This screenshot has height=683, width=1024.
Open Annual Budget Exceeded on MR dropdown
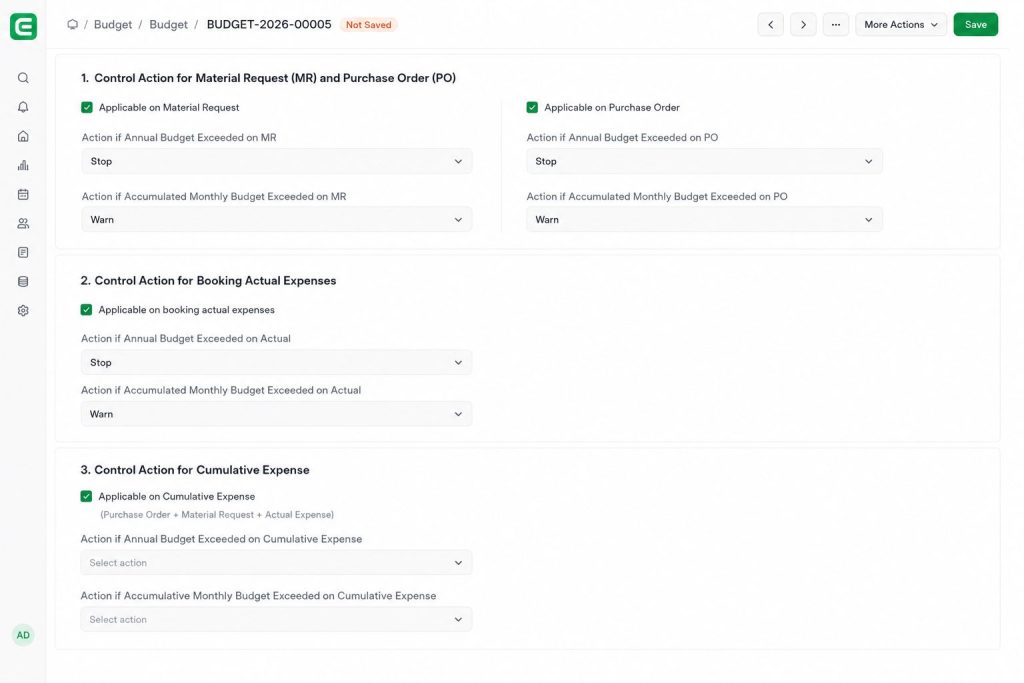click(277, 161)
